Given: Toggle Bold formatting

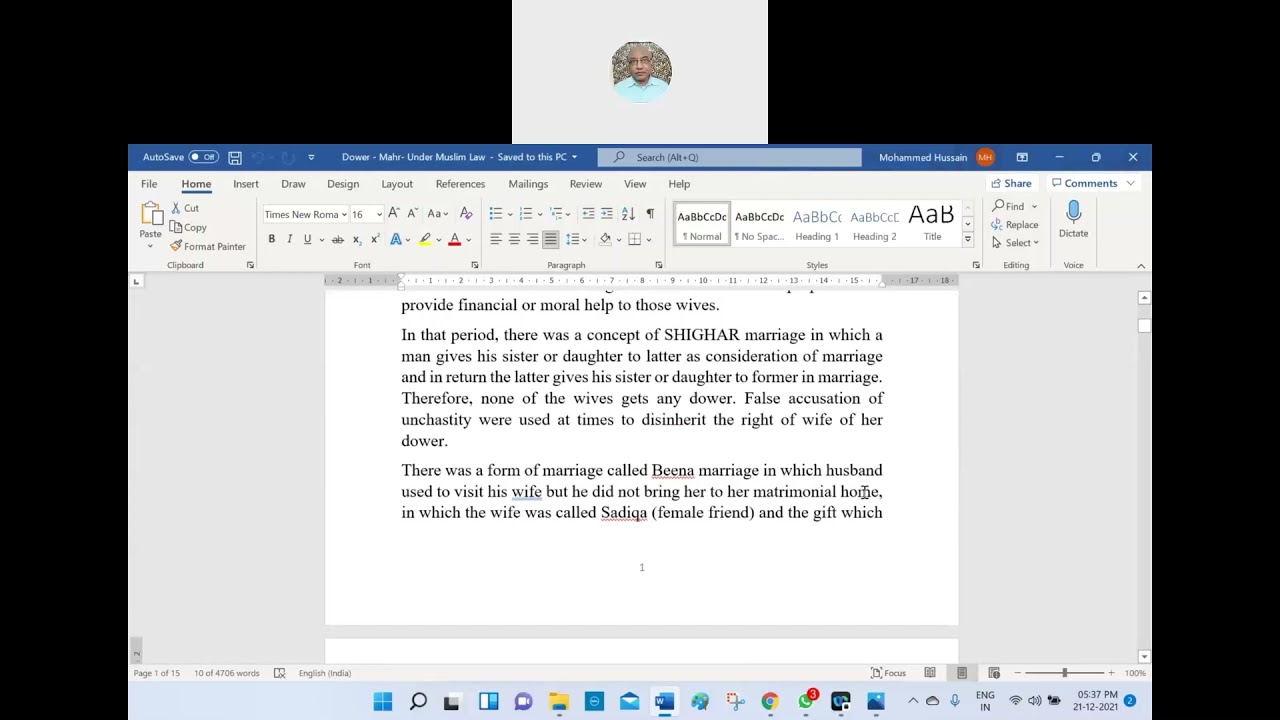Looking at the screenshot, I should point(271,239).
